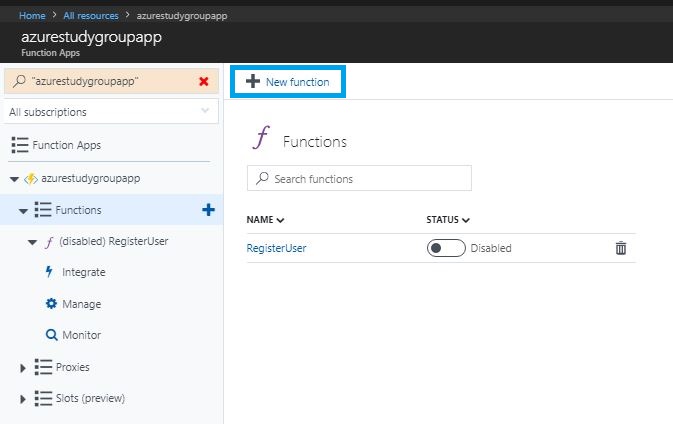Select azurestudygroupapp in the tree
This screenshot has height=424, width=673.
[91, 178]
